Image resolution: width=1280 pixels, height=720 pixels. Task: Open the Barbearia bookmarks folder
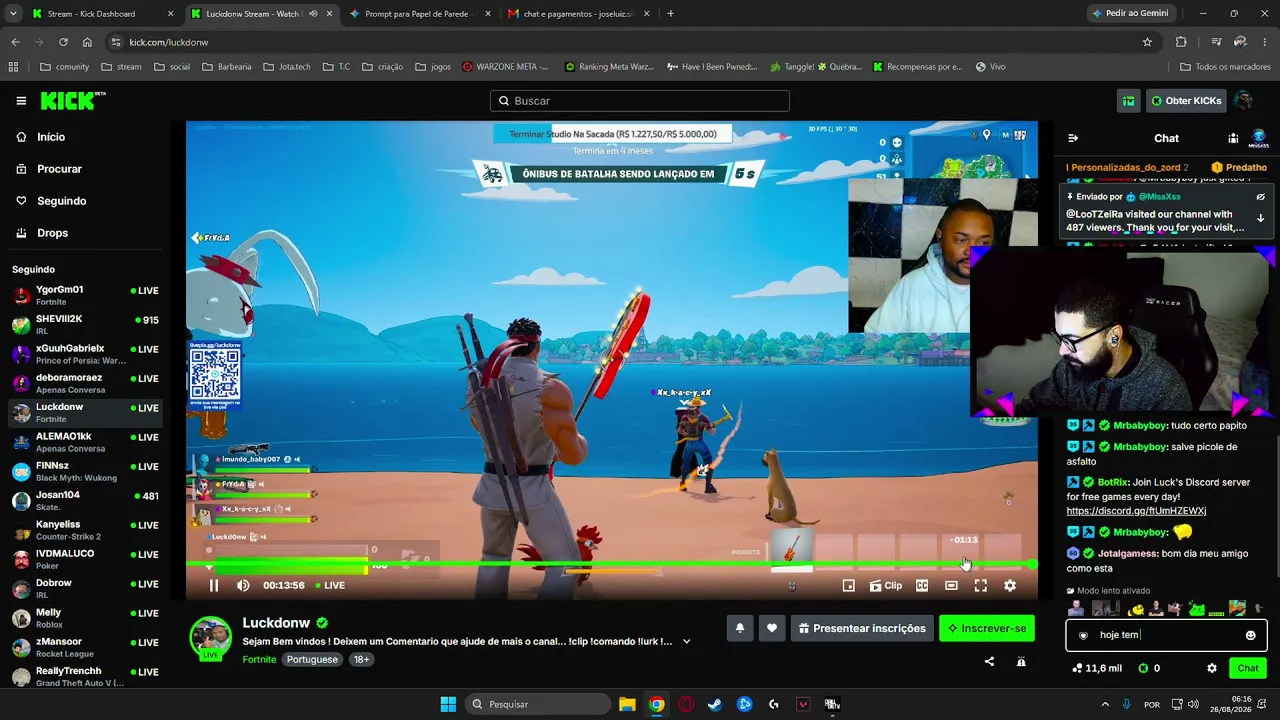(226, 67)
